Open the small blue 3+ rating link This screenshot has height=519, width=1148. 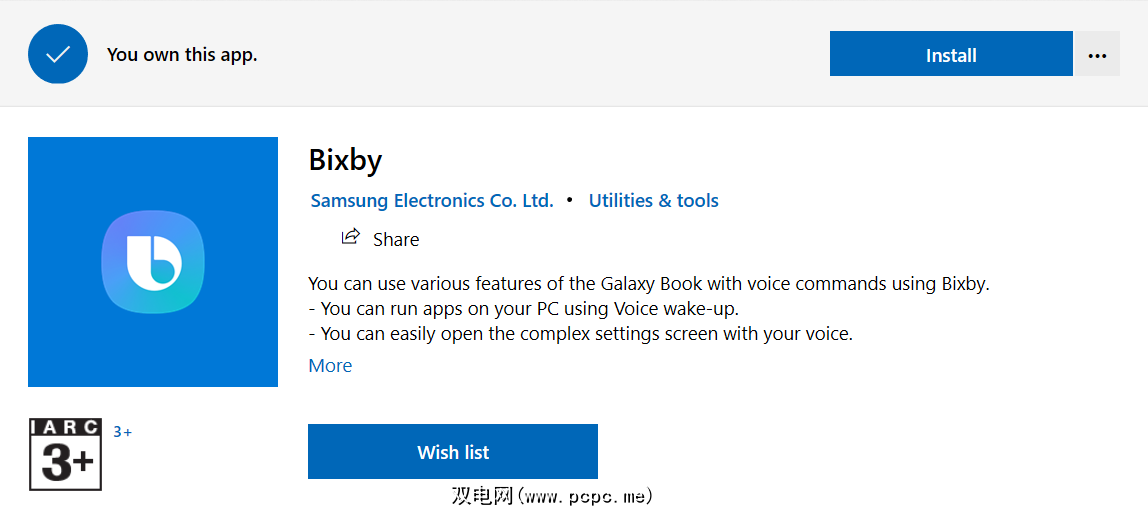(x=122, y=432)
